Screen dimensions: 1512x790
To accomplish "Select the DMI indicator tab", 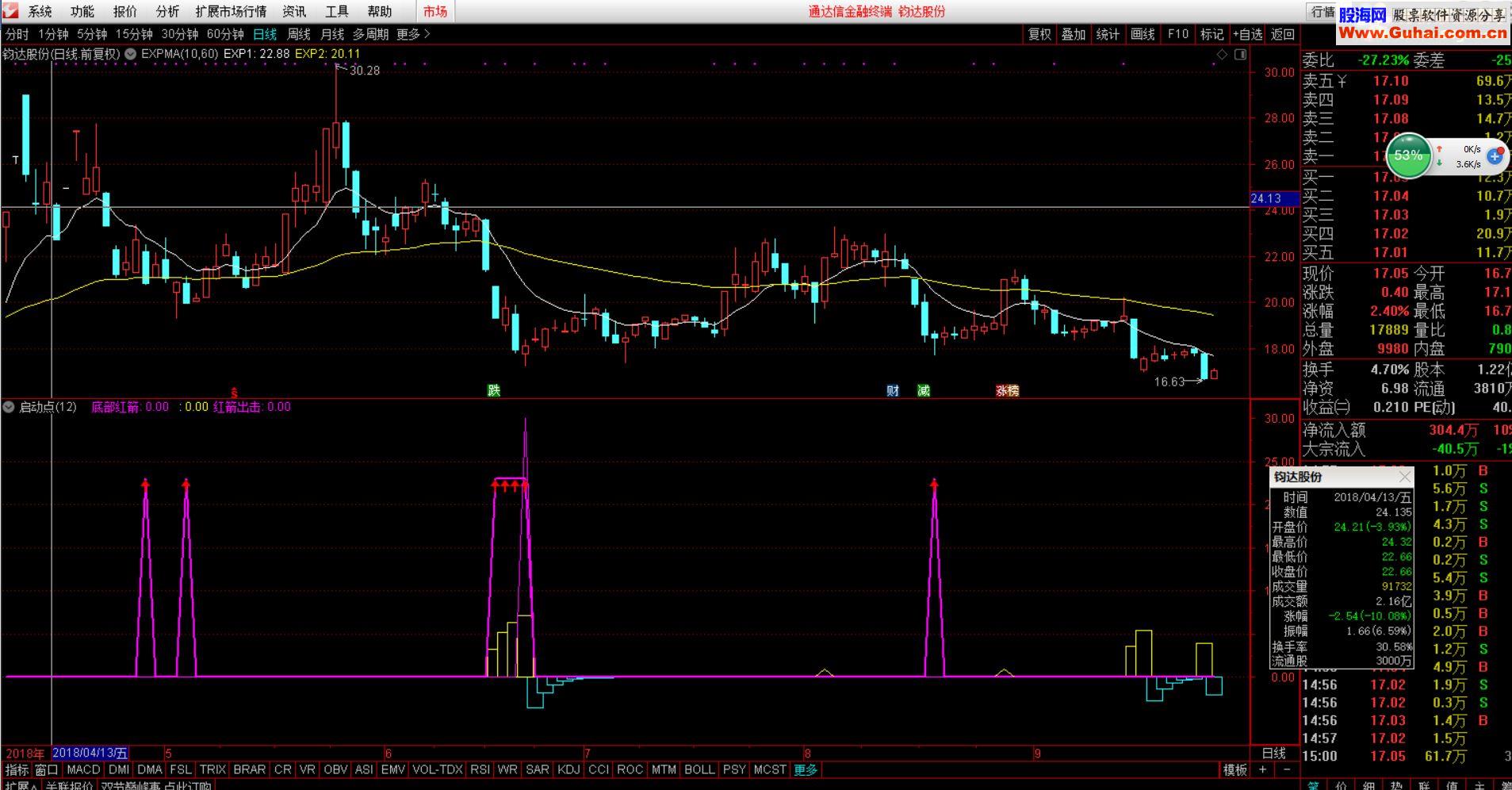I will pos(119,769).
